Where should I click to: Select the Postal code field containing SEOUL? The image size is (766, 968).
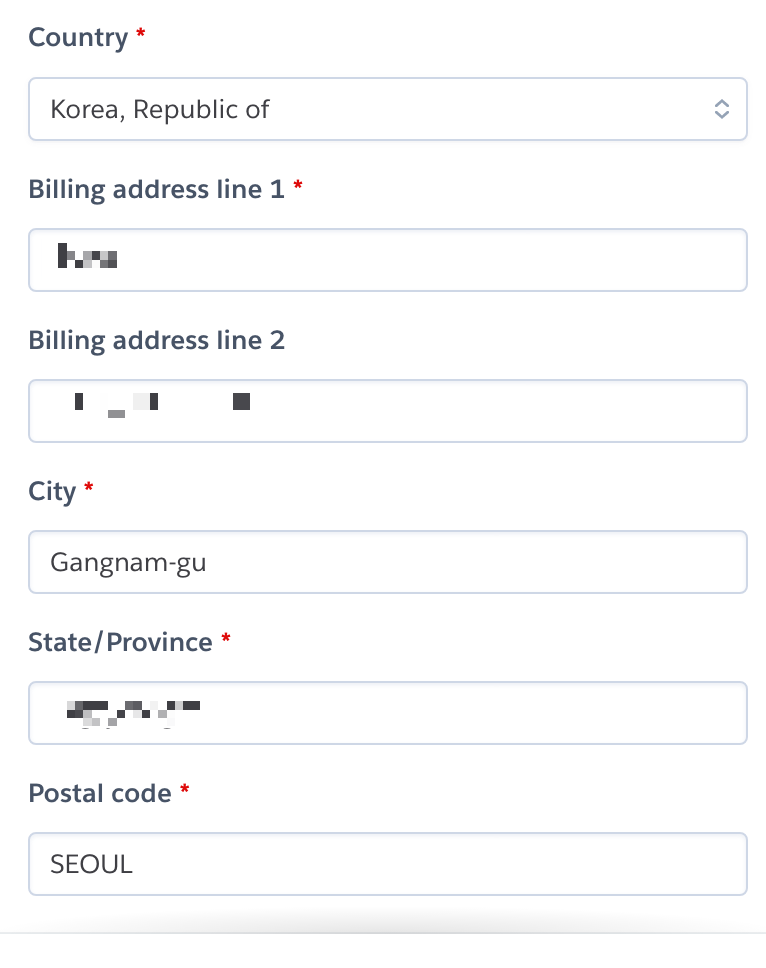tap(388, 864)
